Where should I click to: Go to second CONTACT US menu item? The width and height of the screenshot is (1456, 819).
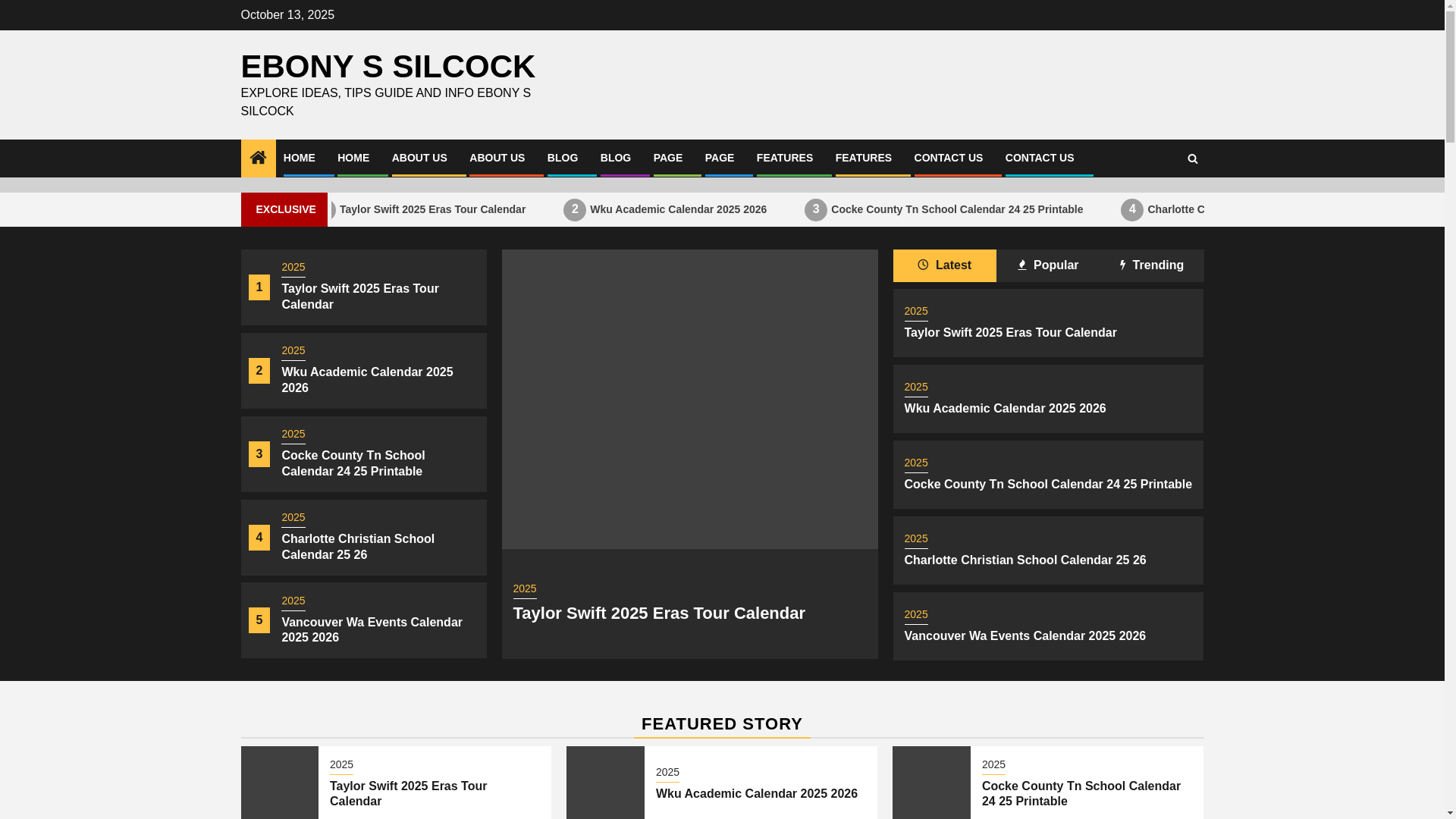click(1040, 158)
